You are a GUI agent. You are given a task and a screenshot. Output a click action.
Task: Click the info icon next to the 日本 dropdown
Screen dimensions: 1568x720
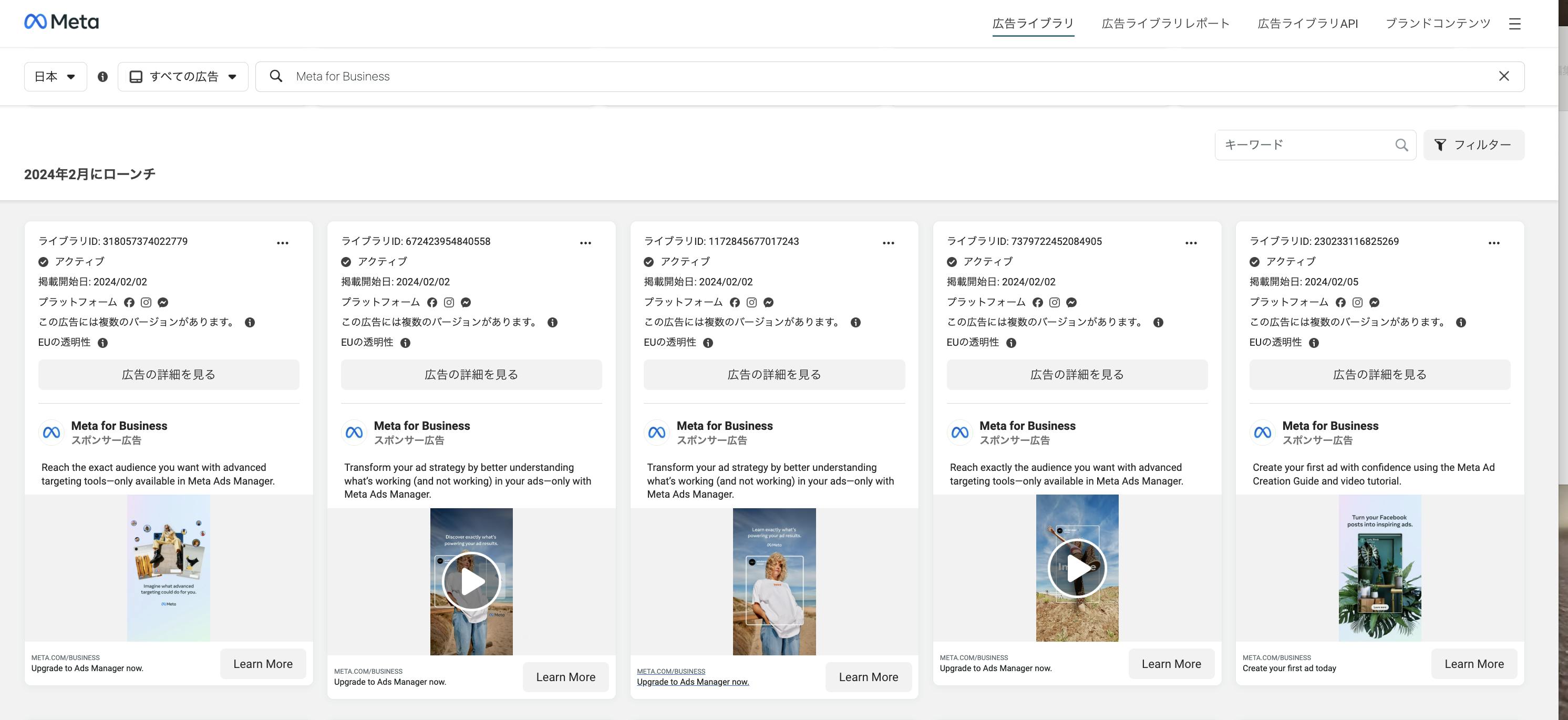[x=103, y=77]
